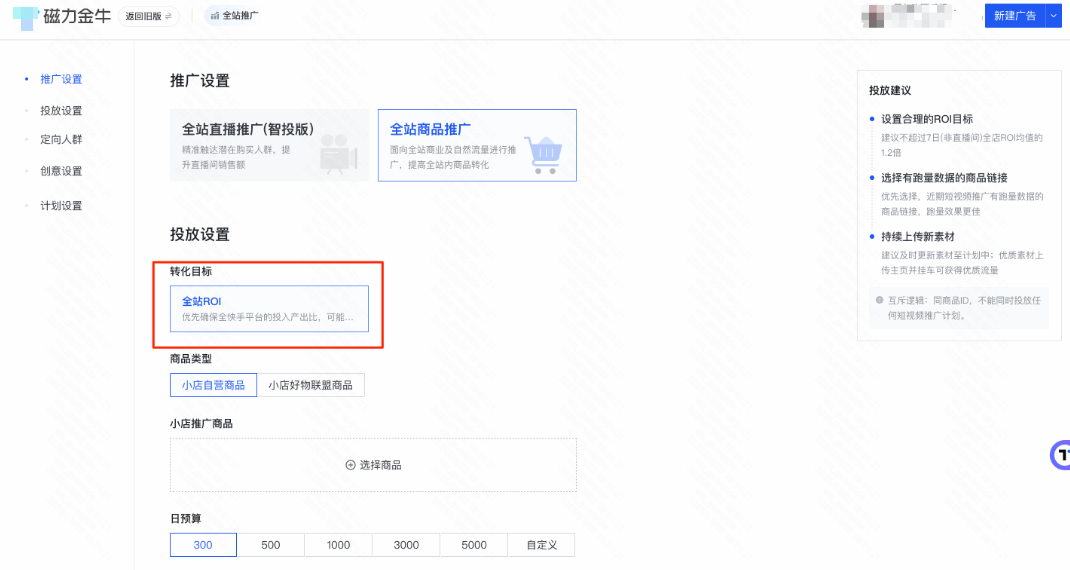Click the 持续上传新素材 tip

[x=918, y=236]
